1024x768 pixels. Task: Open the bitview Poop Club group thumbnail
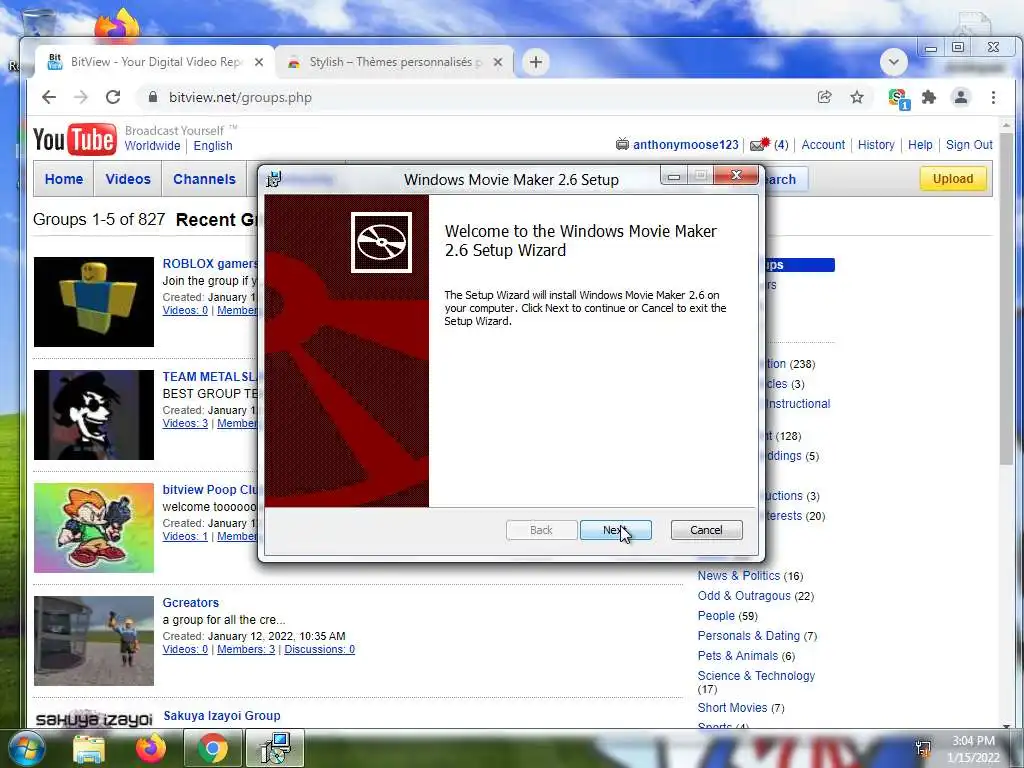click(x=94, y=528)
